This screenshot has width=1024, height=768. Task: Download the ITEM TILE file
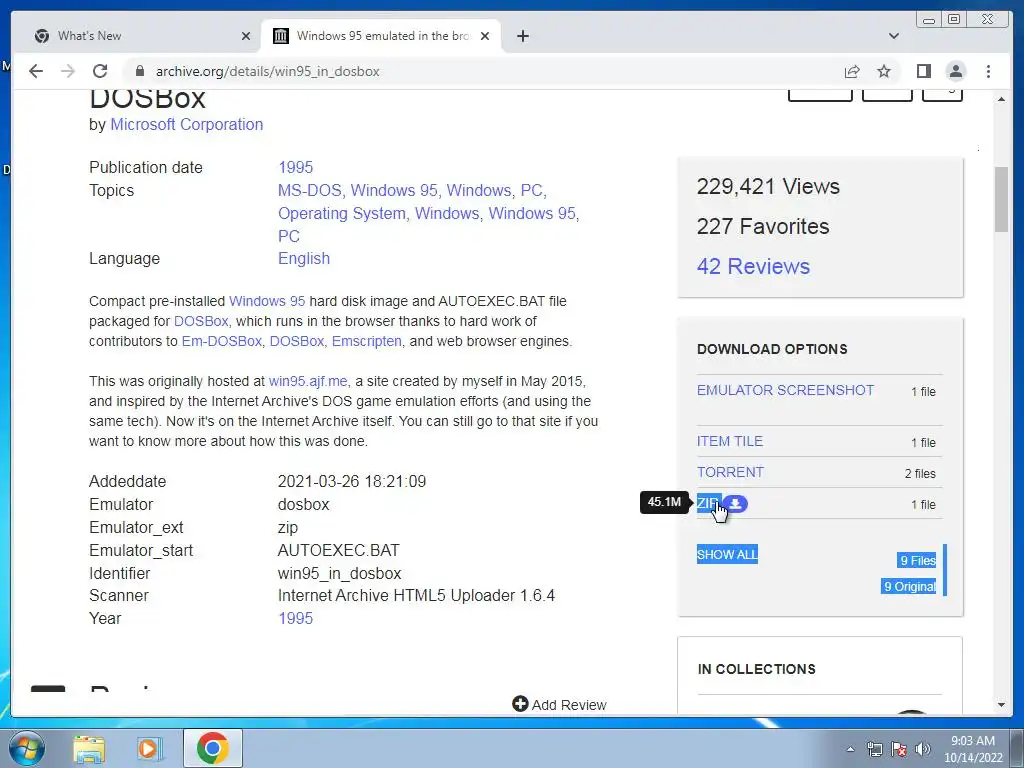pos(729,441)
